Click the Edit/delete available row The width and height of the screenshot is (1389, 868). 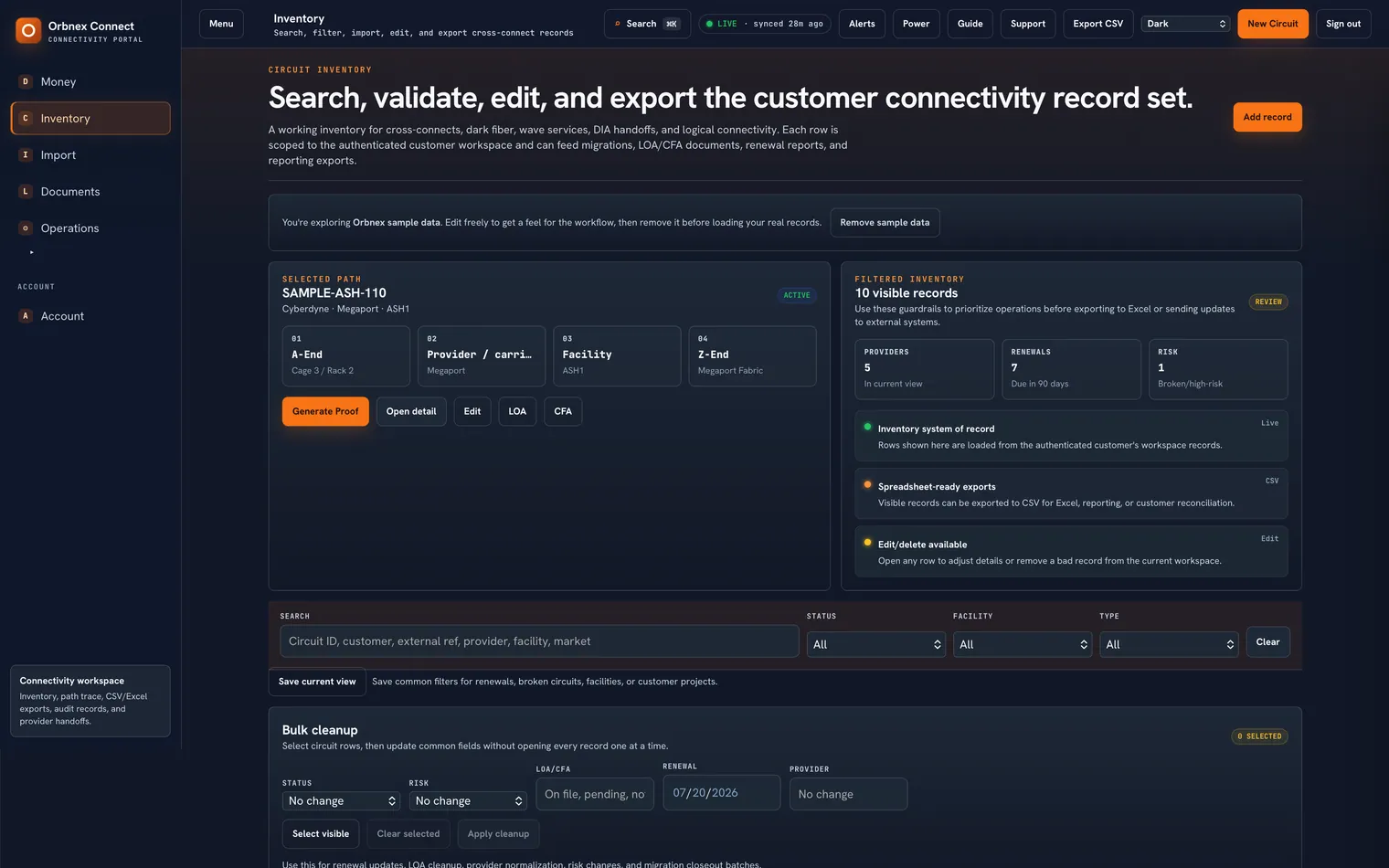(x=1071, y=552)
